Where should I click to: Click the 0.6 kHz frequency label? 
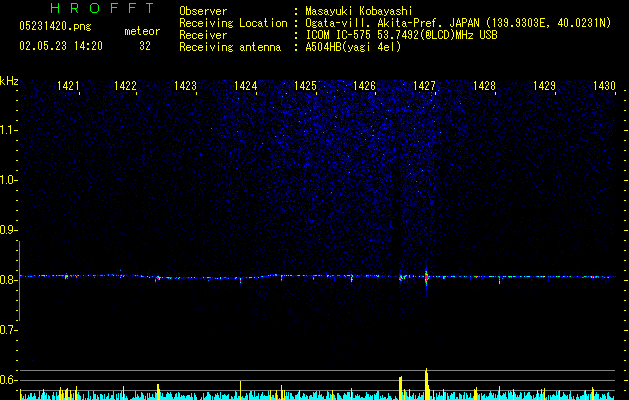[7, 380]
